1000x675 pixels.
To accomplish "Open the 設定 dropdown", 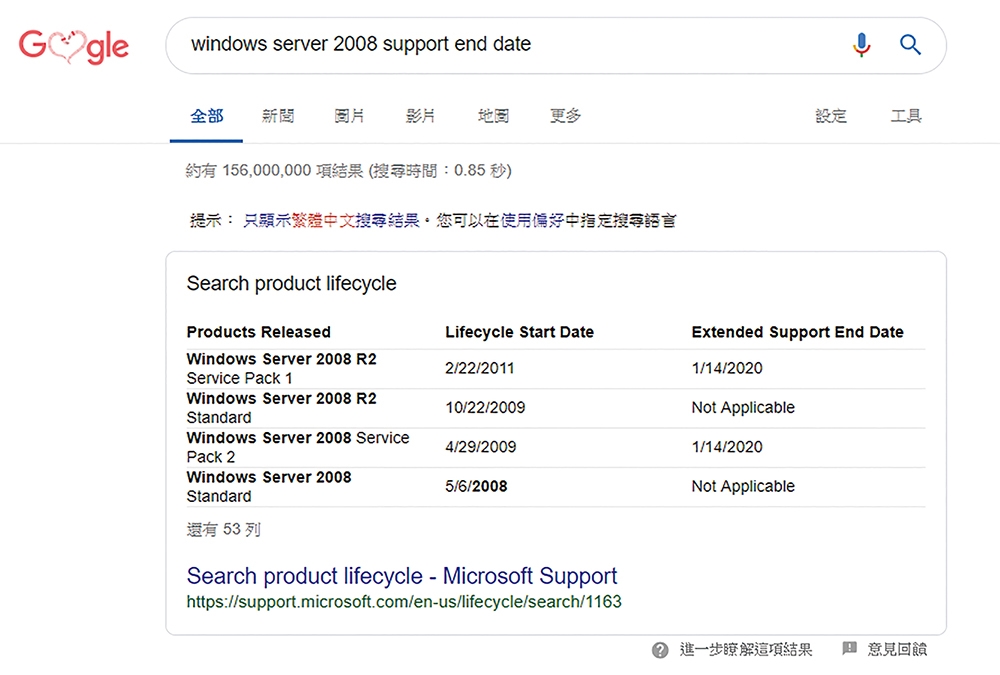I will point(831,116).
